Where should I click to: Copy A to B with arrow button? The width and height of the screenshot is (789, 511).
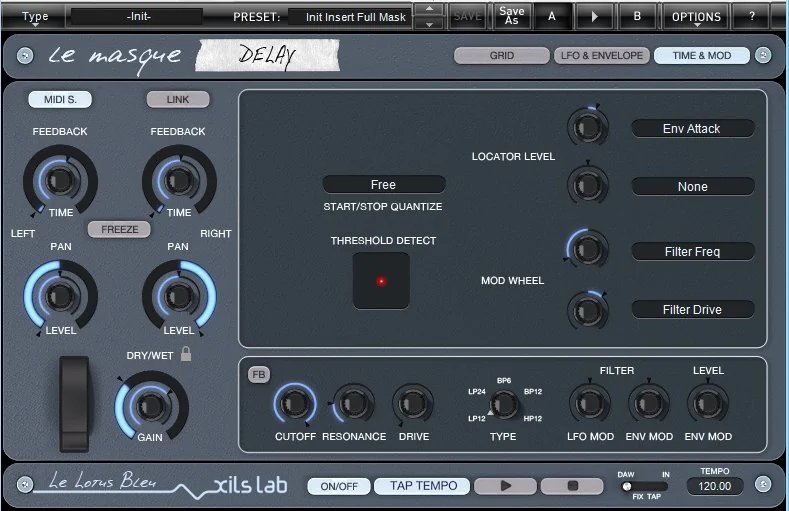[594, 17]
